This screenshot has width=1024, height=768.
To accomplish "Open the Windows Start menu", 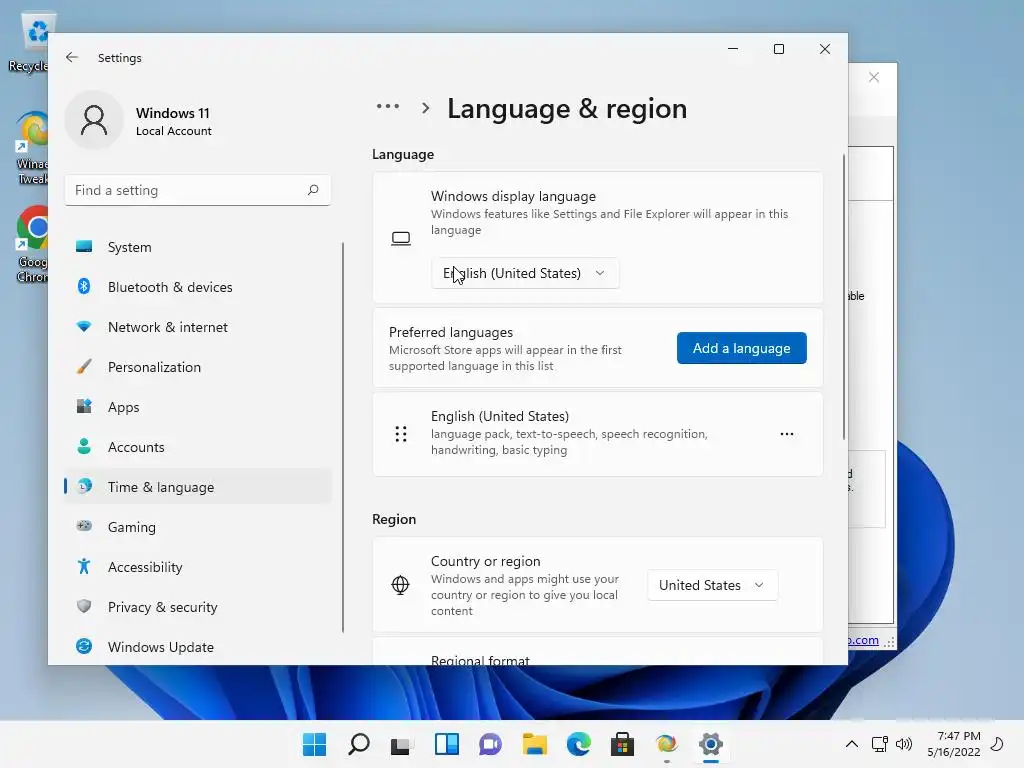I will point(315,744).
